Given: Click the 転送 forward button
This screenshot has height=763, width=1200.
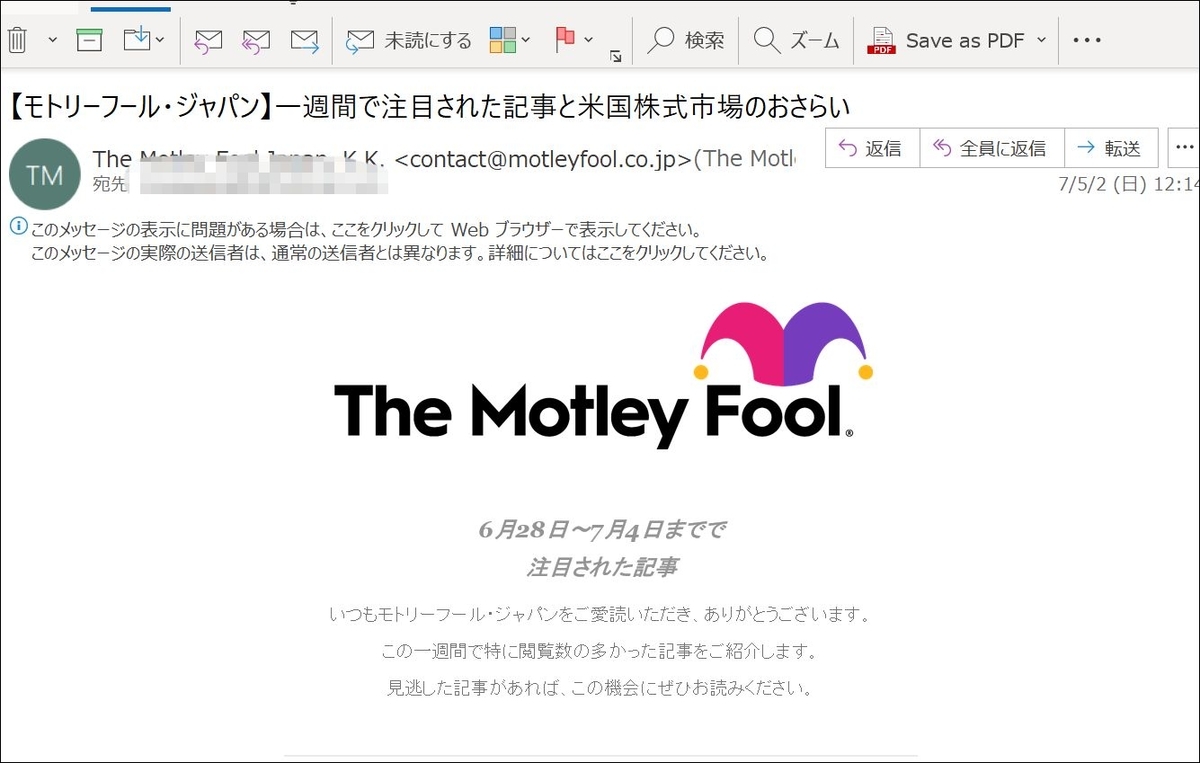Looking at the screenshot, I should (1111, 148).
